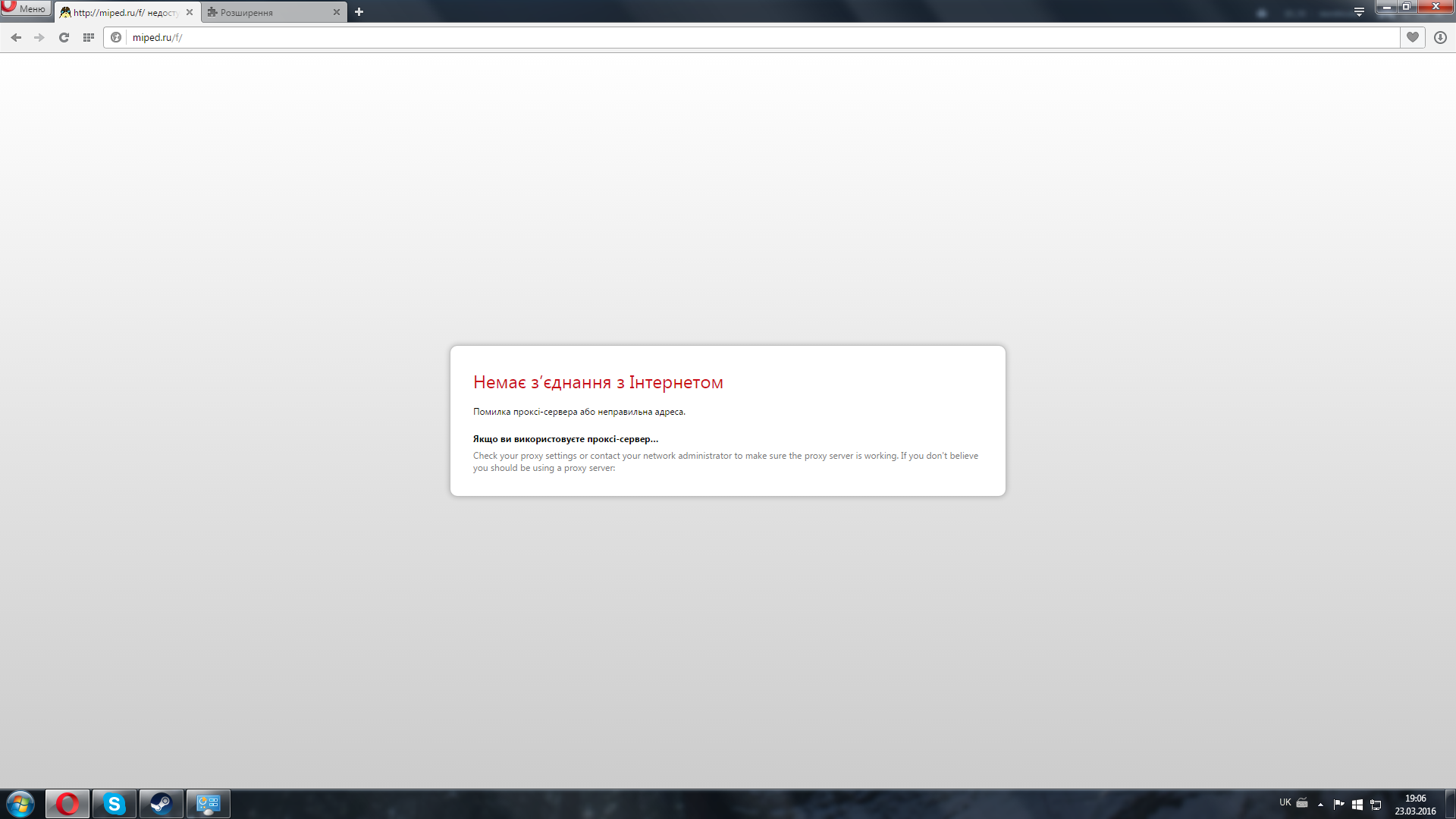The width and height of the screenshot is (1456, 819).
Task: Open Skype from the taskbar
Action: (115, 804)
